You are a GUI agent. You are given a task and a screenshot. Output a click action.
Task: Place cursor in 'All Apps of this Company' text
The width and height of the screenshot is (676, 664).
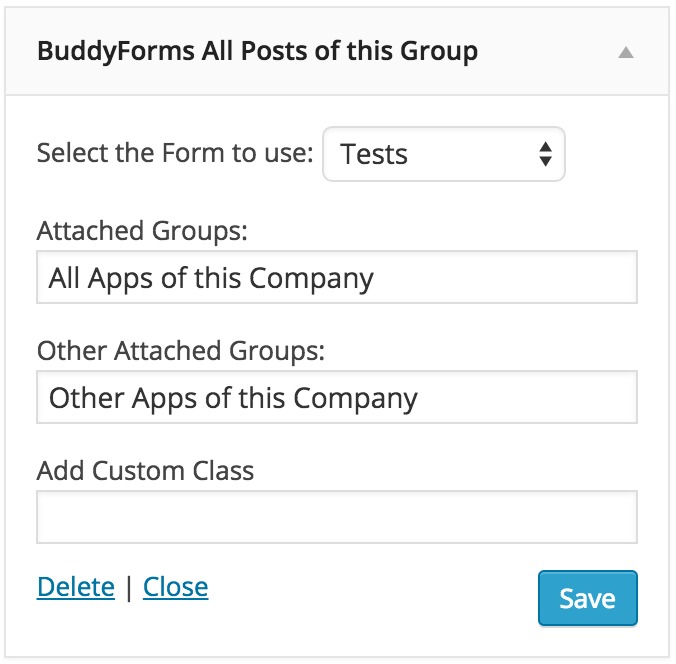pos(211,278)
